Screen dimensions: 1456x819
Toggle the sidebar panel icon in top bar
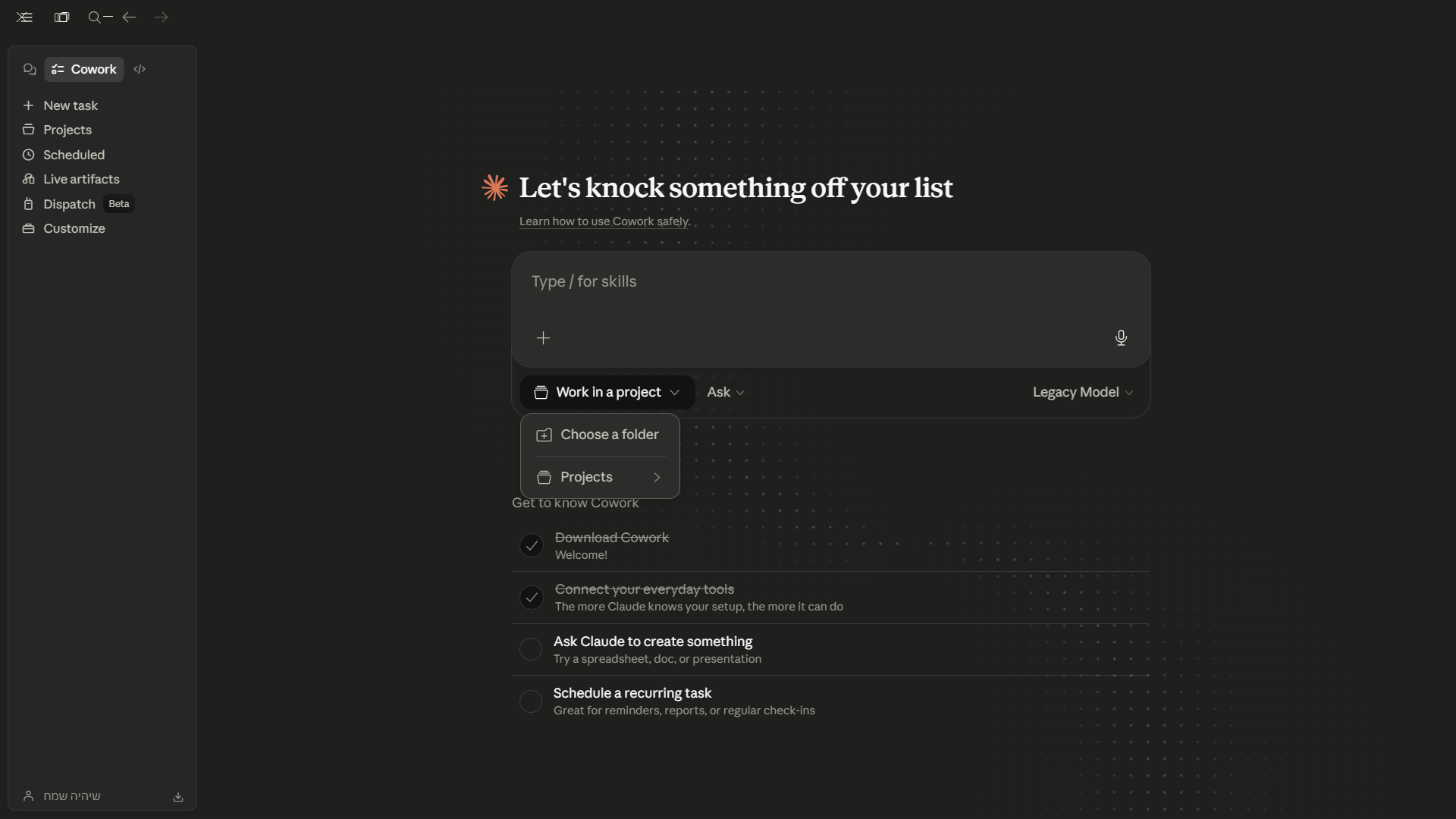62,17
